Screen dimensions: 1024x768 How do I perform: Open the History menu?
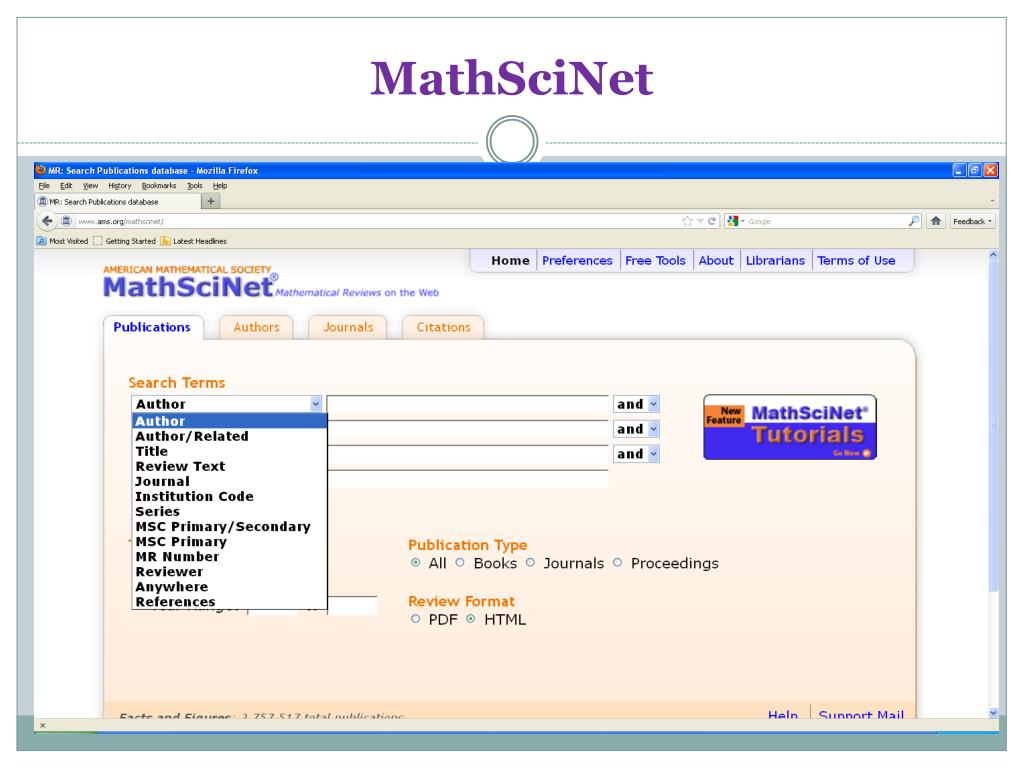(120, 185)
